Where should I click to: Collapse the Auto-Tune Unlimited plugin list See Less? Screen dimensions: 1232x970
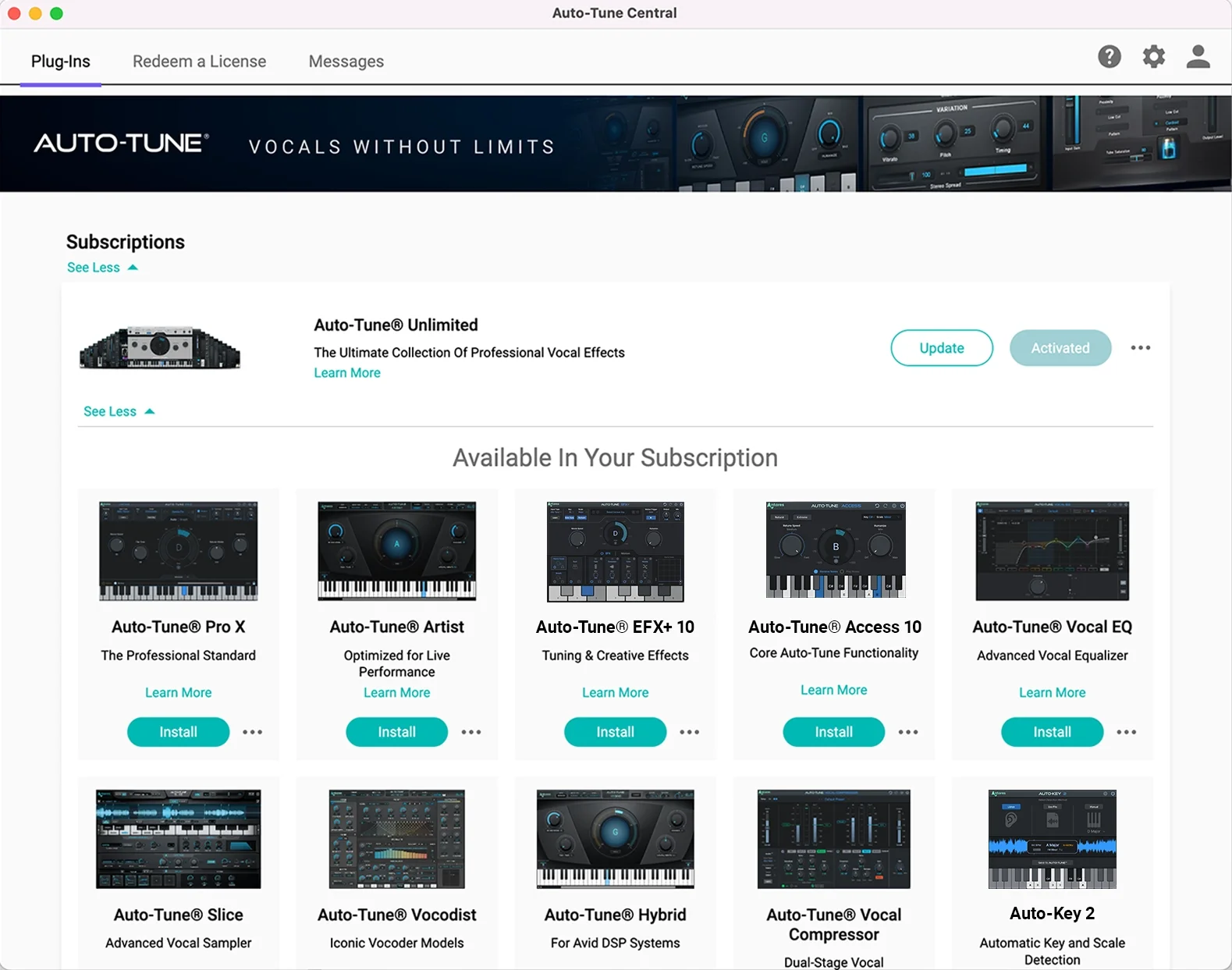(x=119, y=411)
